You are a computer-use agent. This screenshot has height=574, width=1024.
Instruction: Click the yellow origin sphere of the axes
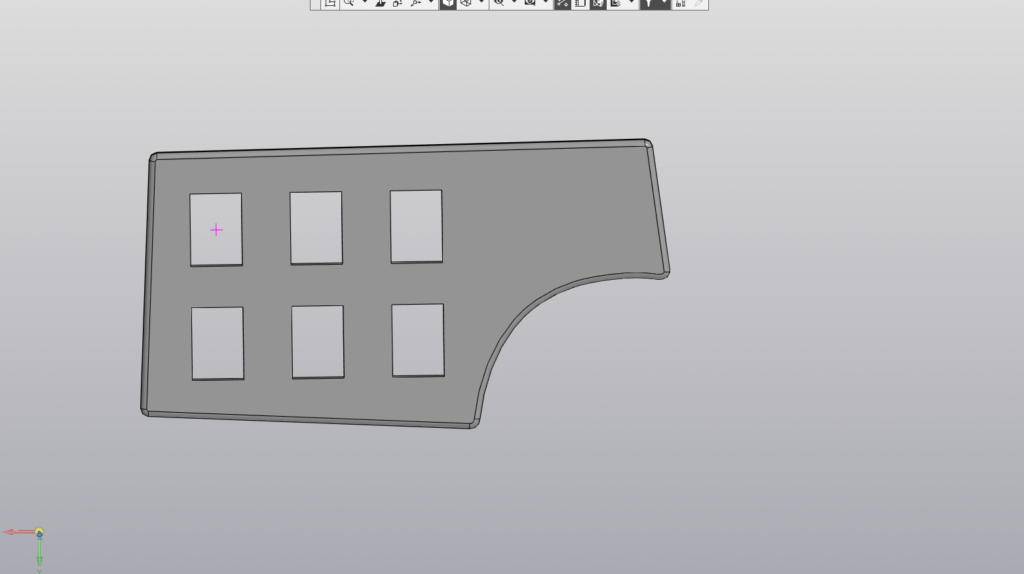(39, 532)
